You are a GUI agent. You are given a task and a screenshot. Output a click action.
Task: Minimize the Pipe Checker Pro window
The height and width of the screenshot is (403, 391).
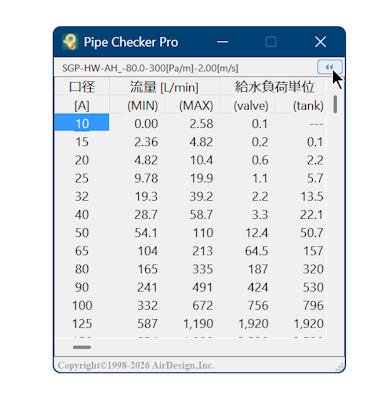point(222,42)
